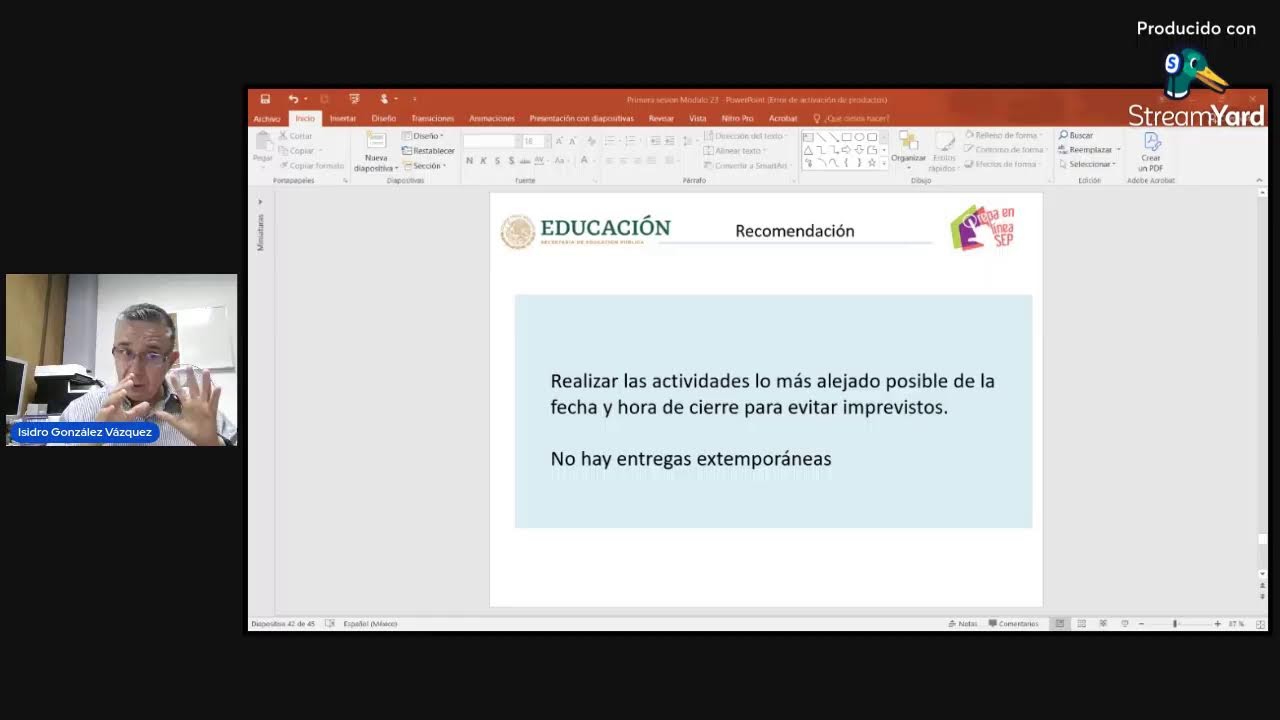Toggle Comentarios pane in status bar

(1013, 623)
